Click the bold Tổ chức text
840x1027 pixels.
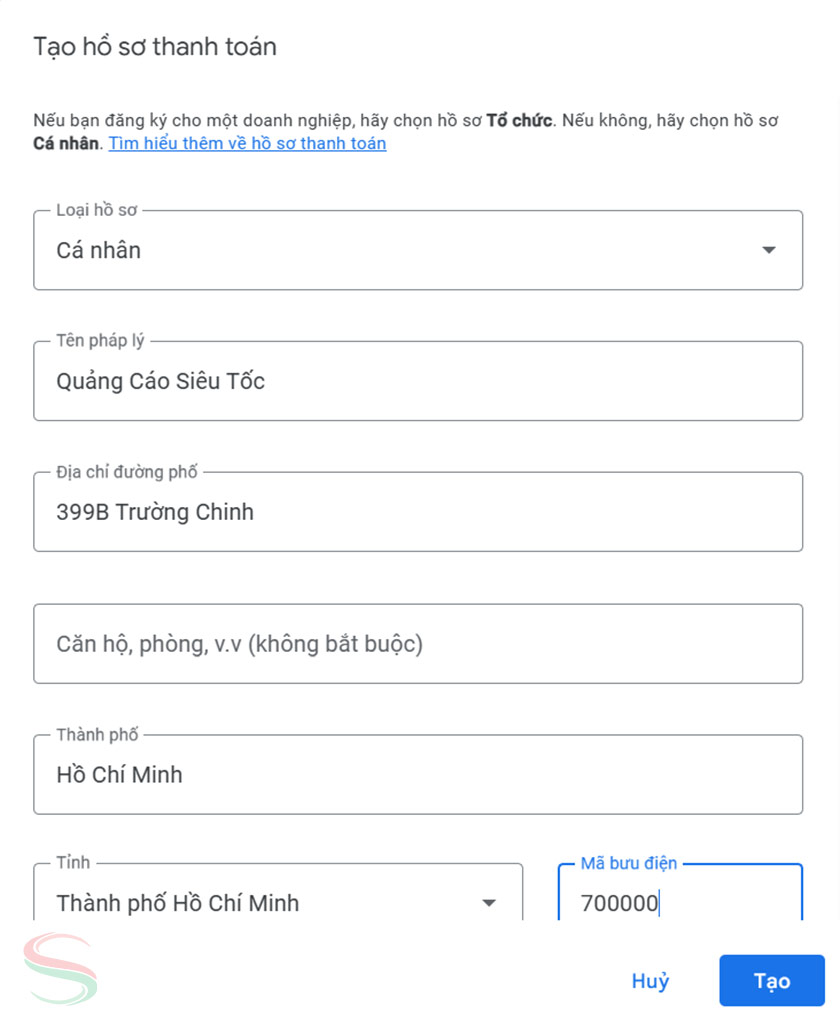(519, 121)
